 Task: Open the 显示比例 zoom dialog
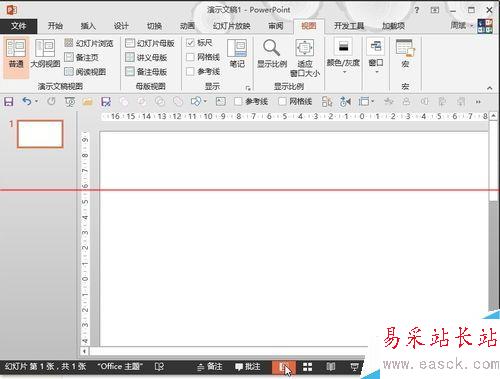(x=272, y=53)
